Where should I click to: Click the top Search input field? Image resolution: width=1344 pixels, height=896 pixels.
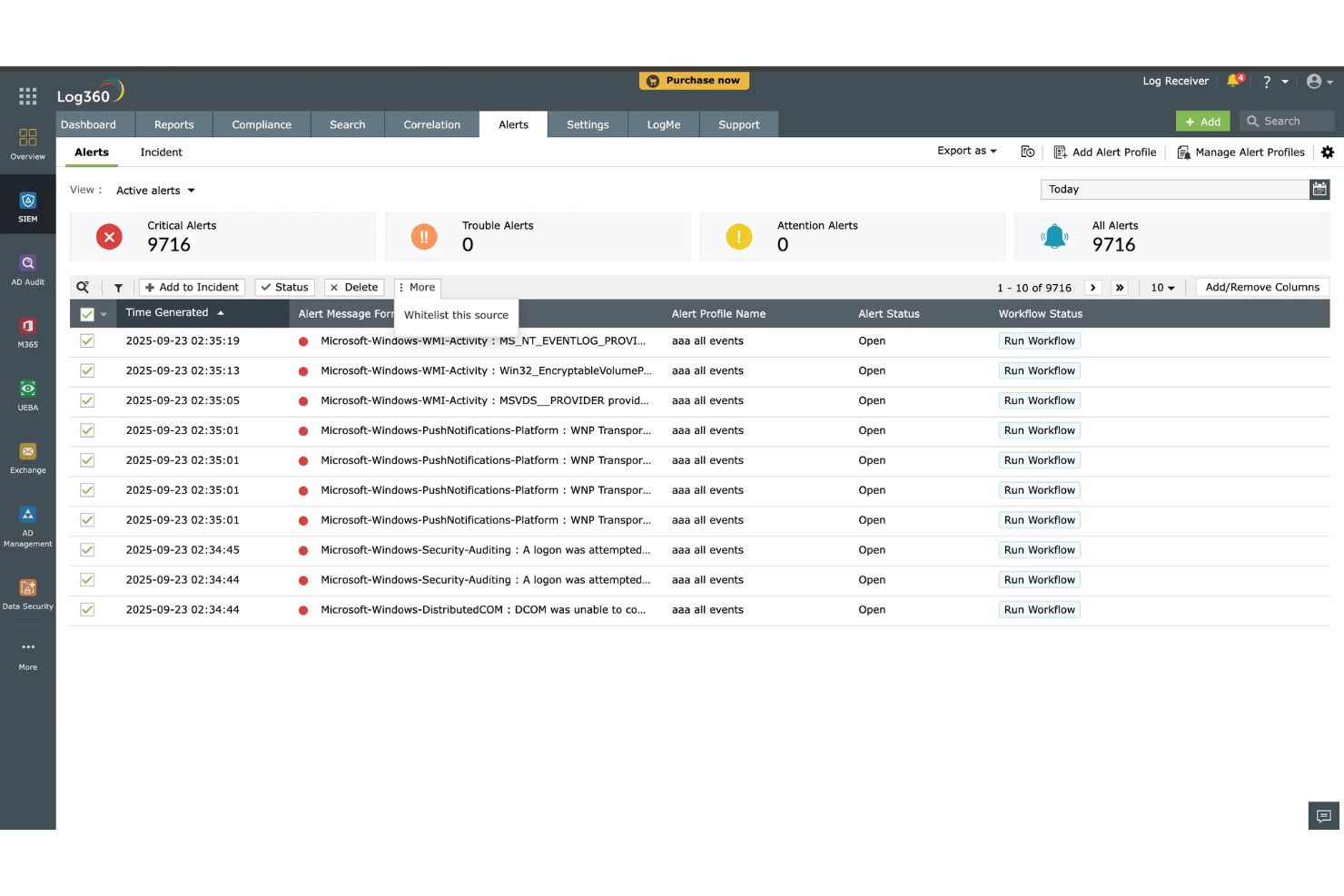(x=1287, y=121)
